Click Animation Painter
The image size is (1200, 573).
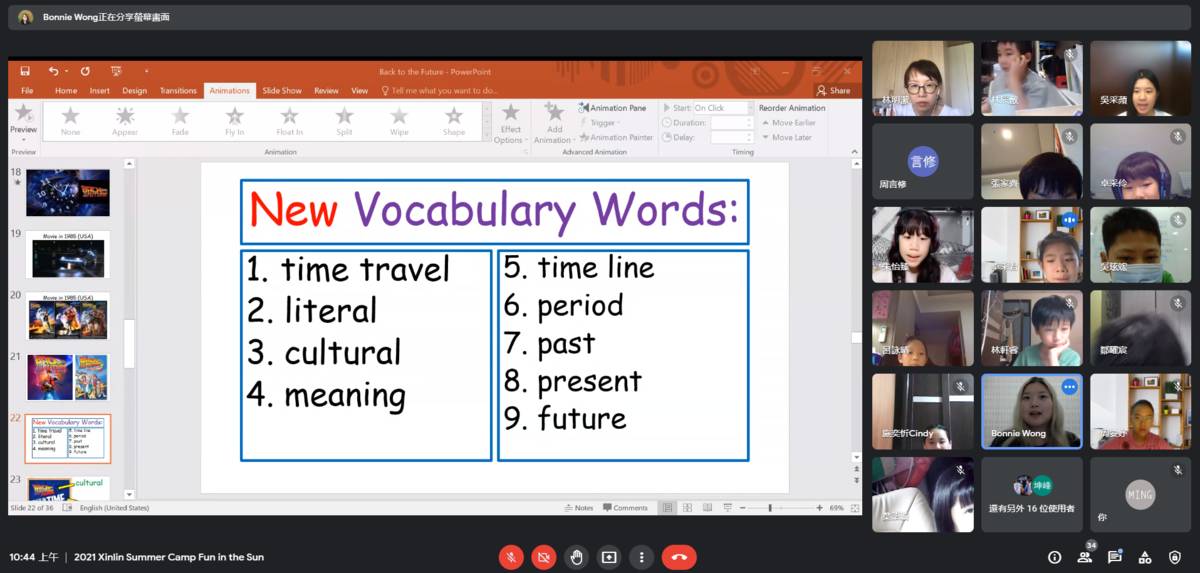tap(616, 138)
